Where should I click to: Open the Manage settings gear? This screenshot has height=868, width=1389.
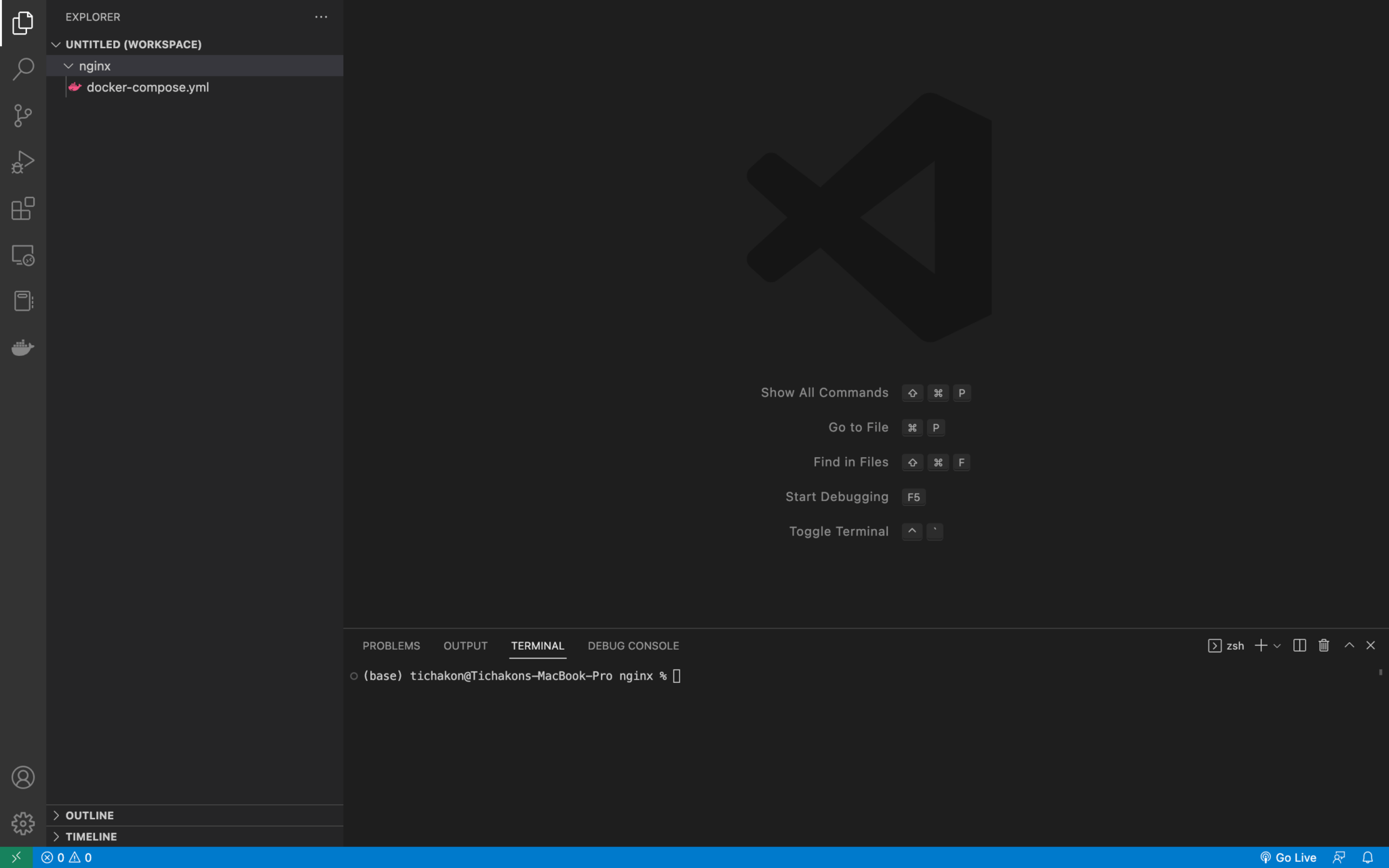pyautogui.click(x=23, y=823)
